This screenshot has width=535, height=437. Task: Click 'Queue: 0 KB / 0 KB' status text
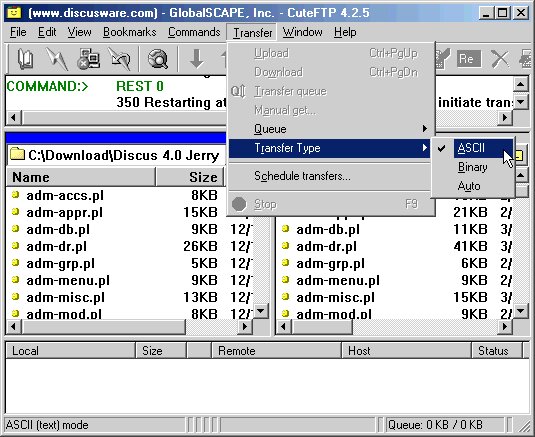435,425
